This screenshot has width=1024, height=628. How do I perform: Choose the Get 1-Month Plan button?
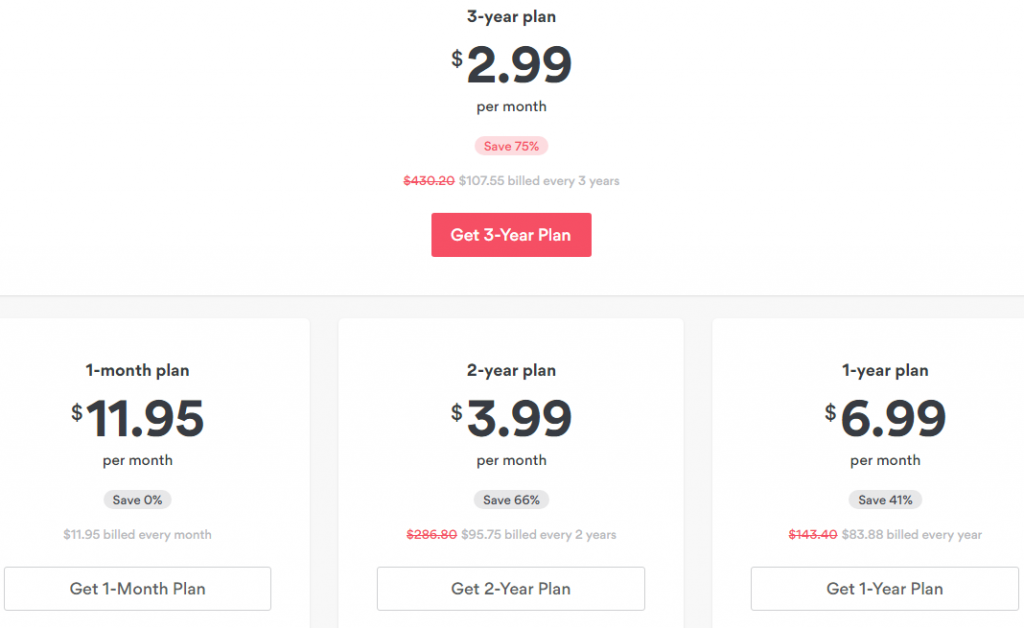137,588
